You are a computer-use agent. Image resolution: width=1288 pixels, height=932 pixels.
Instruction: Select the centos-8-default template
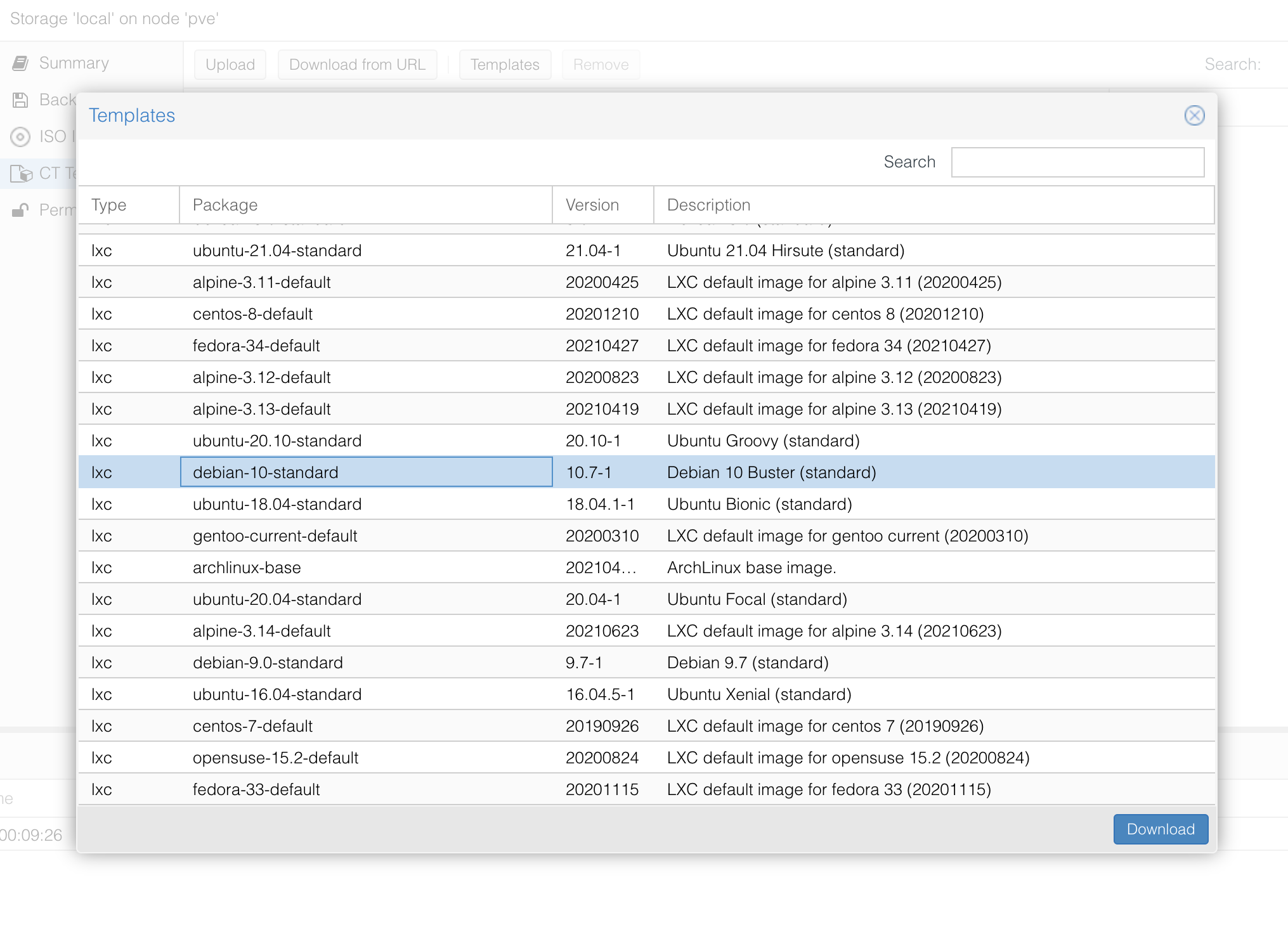pos(646,314)
